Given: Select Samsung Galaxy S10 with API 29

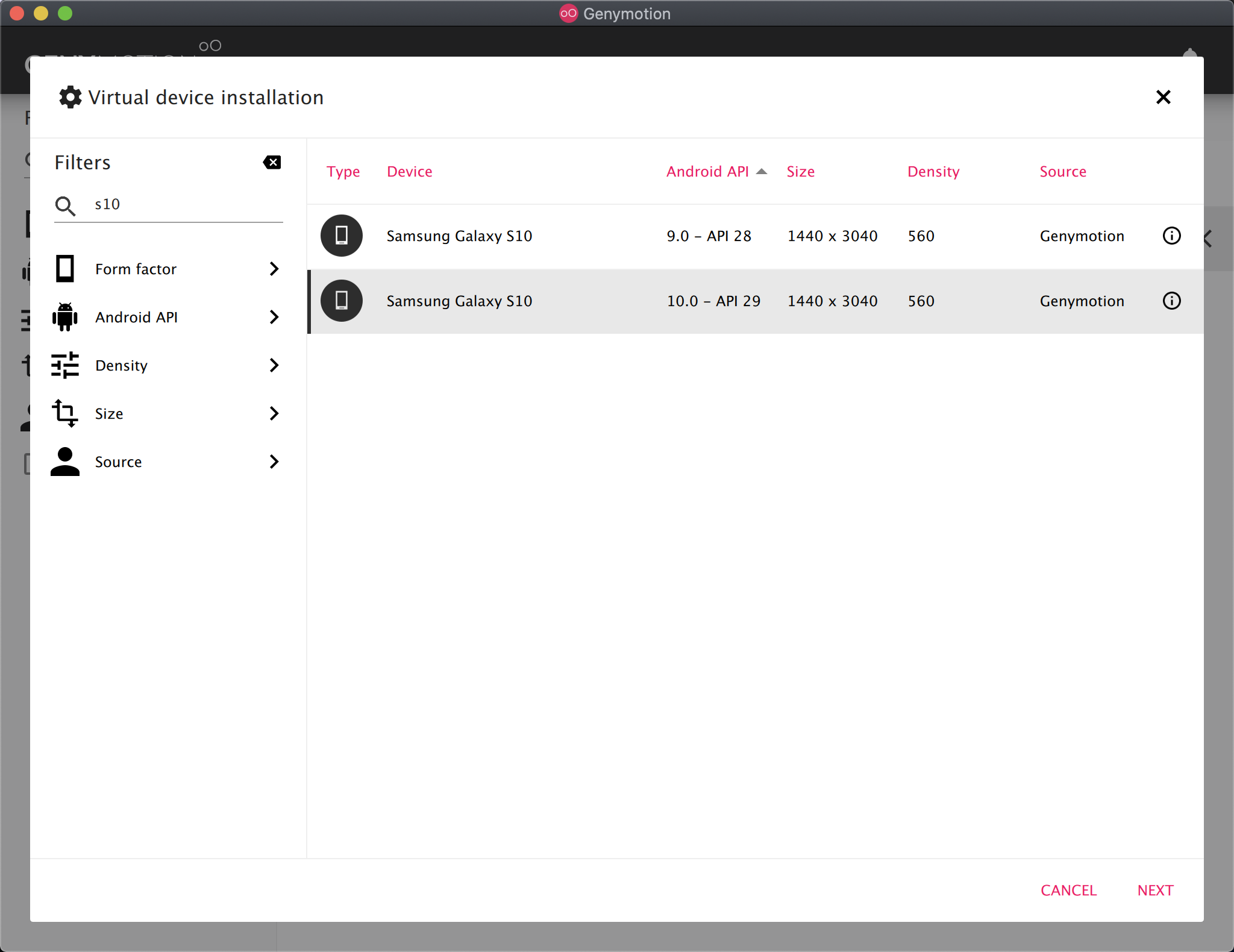Looking at the screenshot, I should [x=756, y=301].
